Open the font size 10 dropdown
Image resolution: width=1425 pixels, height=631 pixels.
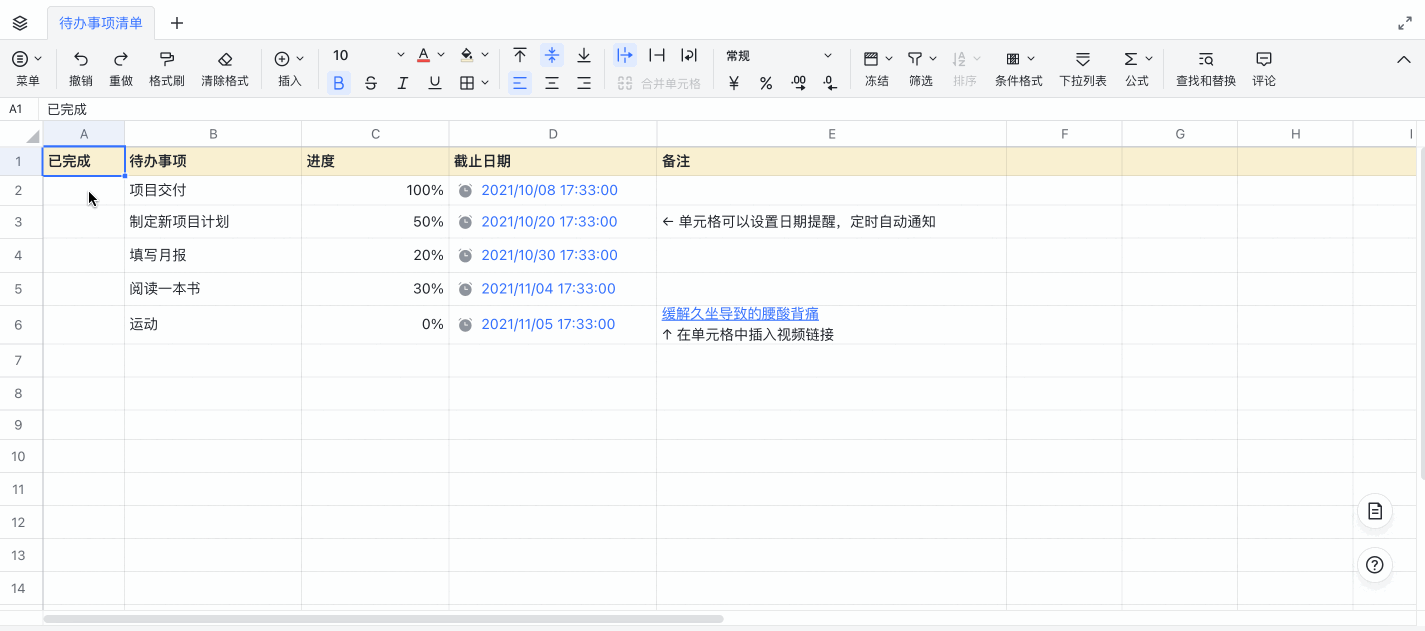click(368, 55)
